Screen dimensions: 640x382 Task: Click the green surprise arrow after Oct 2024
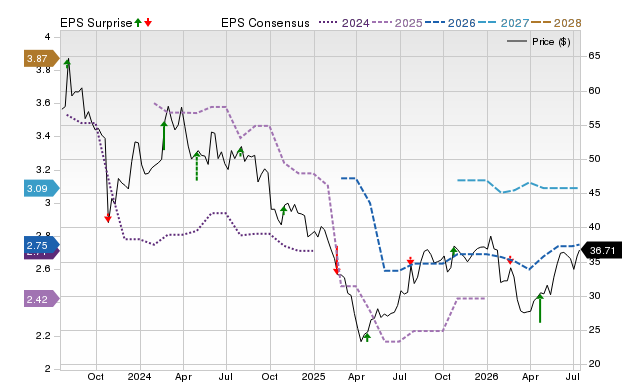pyautogui.click(x=284, y=211)
